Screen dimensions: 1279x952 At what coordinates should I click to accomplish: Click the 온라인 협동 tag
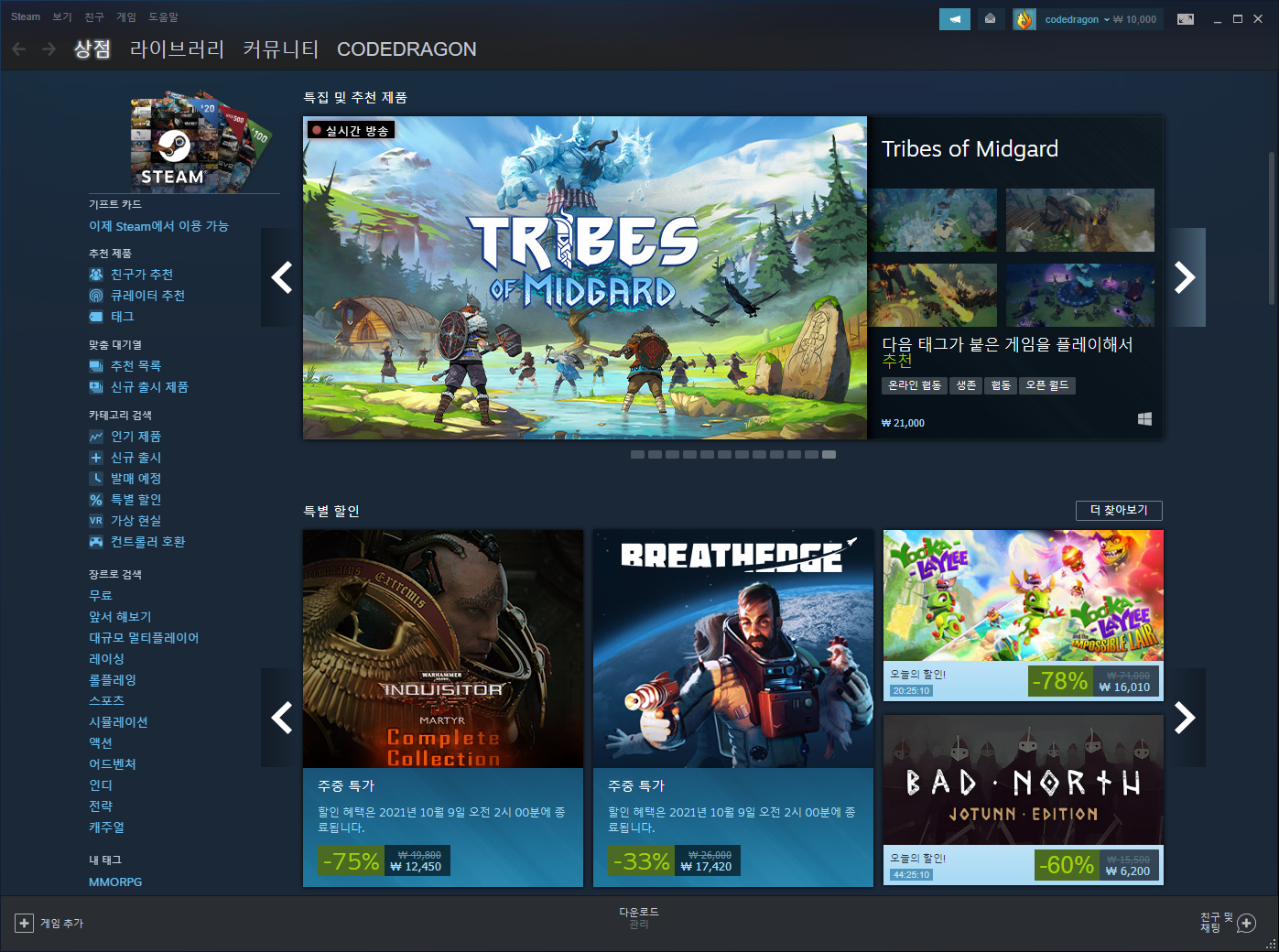point(915,385)
